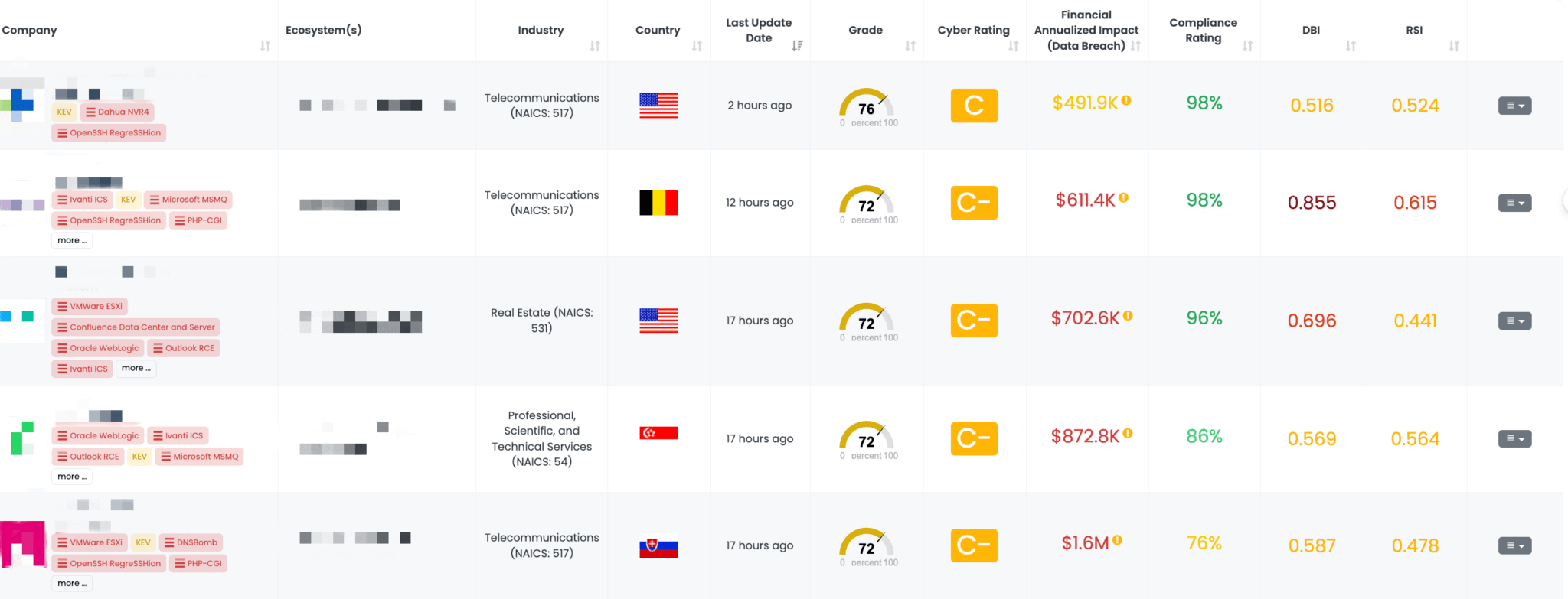
Task: Click info icon beside $1.6M impact
Action: (x=1118, y=540)
